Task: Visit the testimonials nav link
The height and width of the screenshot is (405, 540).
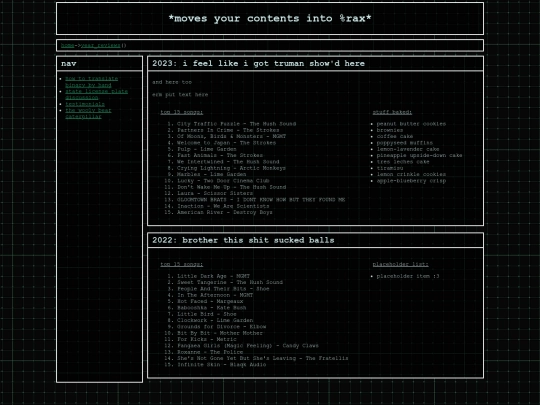Action: point(85,104)
